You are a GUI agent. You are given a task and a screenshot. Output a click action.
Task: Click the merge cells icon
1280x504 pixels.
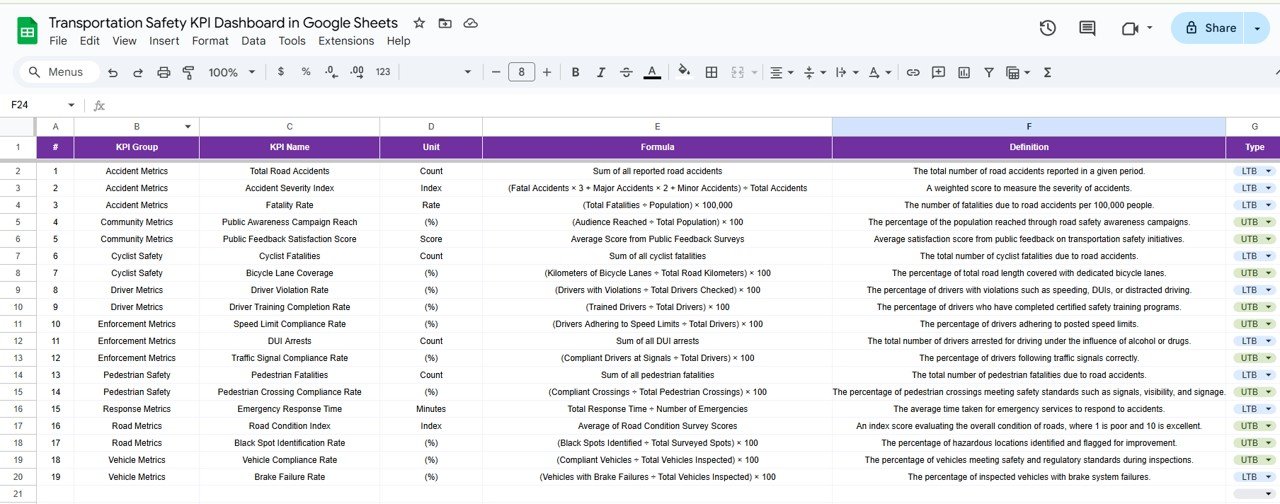click(737, 72)
